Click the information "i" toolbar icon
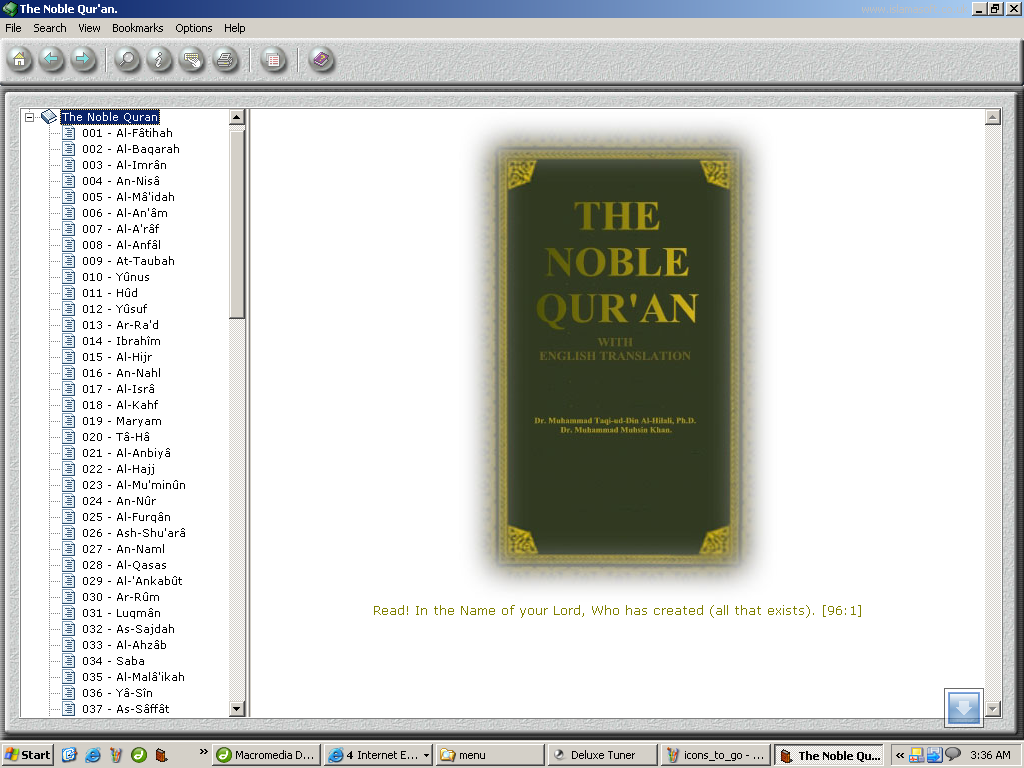 point(159,60)
